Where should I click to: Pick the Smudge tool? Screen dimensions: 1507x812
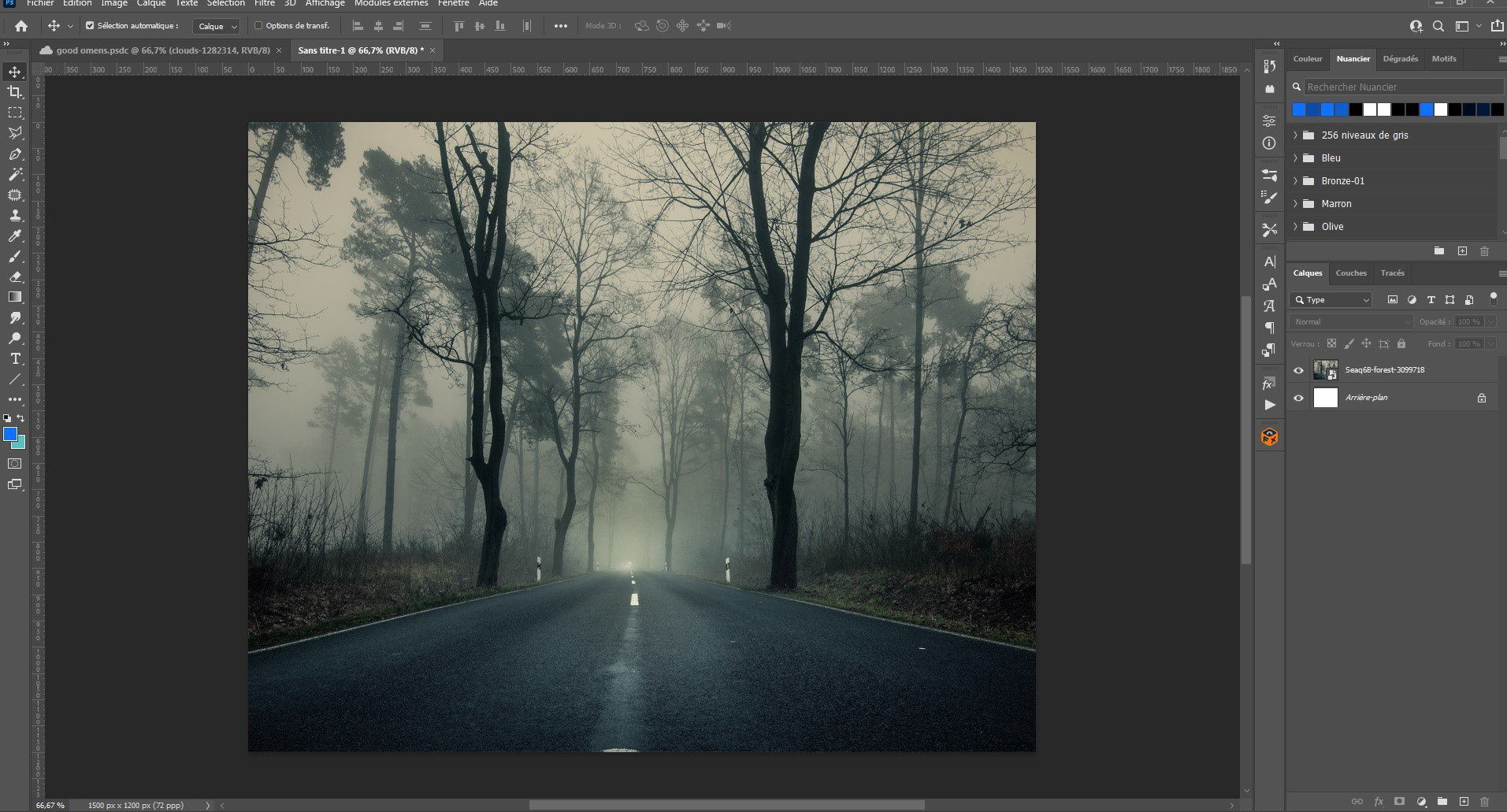coord(15,317)
